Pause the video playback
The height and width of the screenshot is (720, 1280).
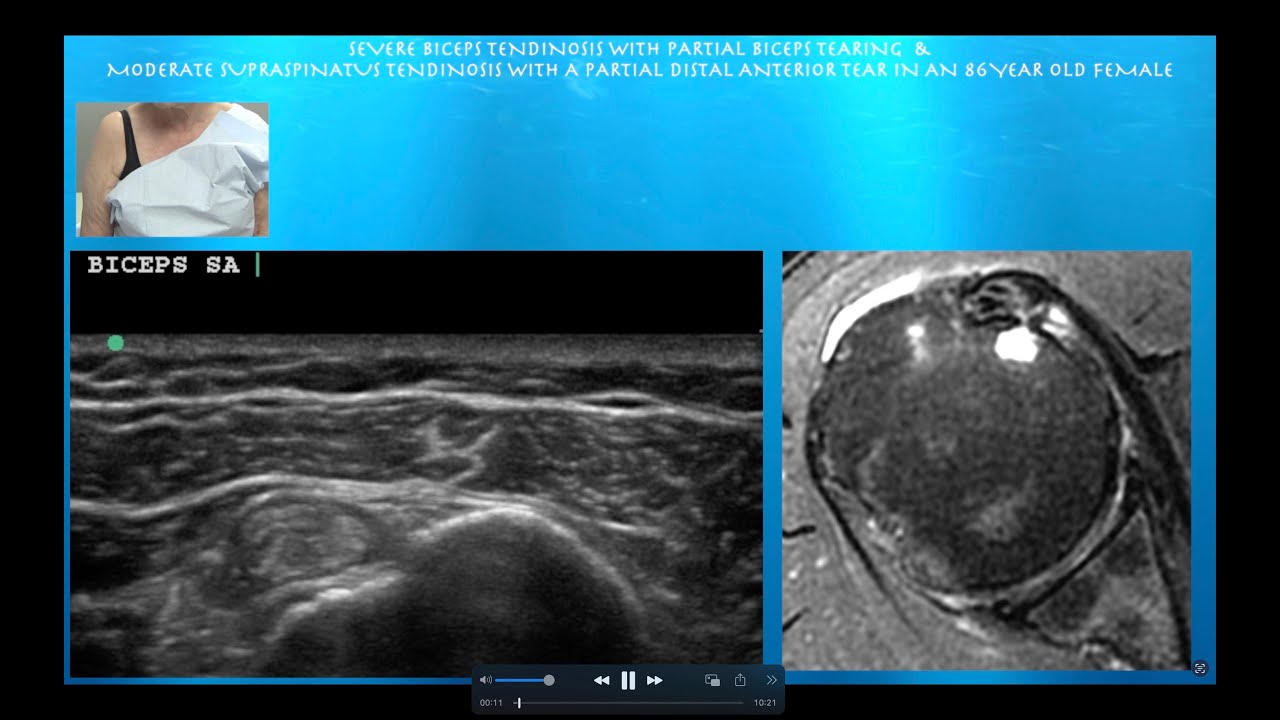628,681
